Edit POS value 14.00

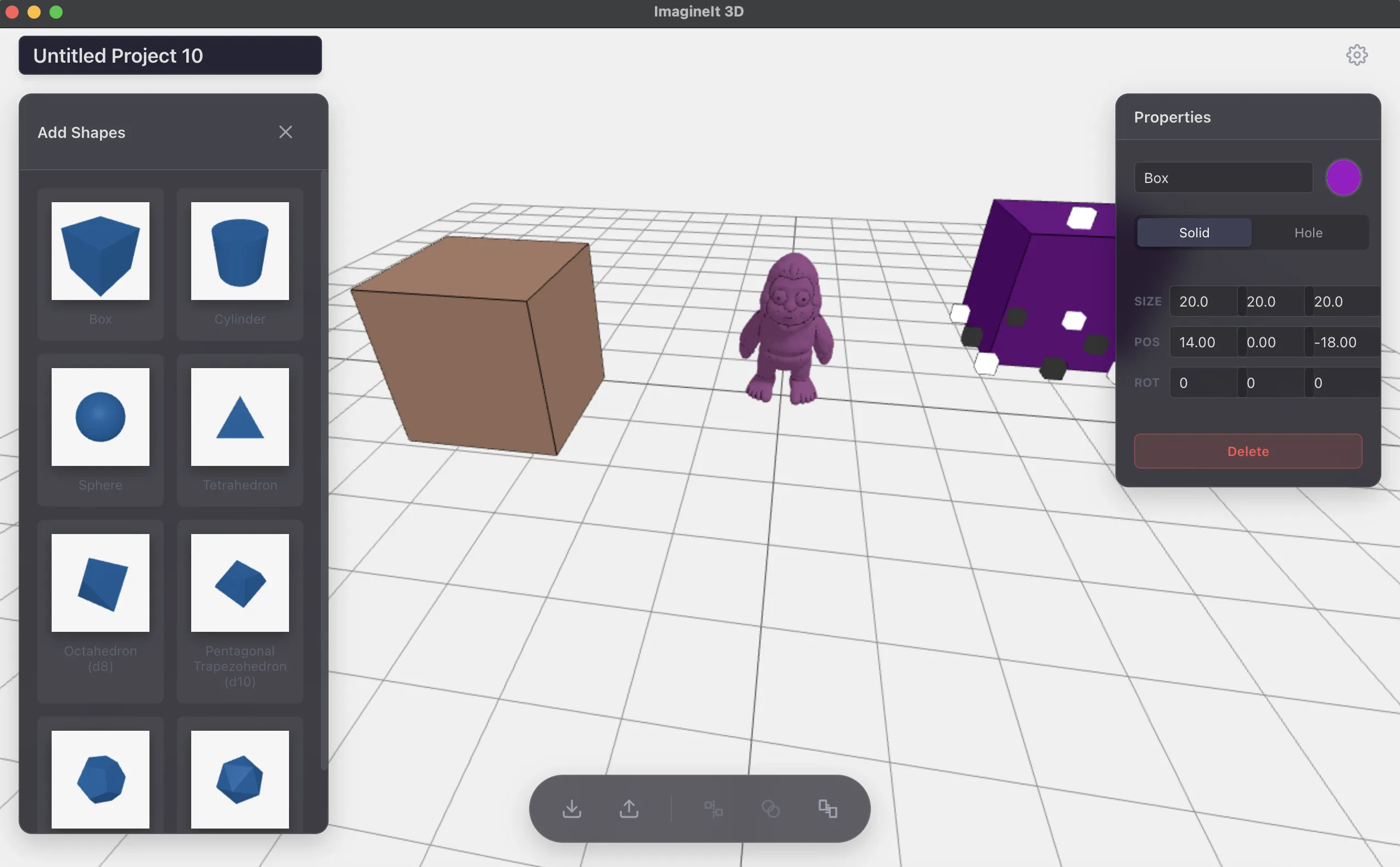coord(1203,342)
